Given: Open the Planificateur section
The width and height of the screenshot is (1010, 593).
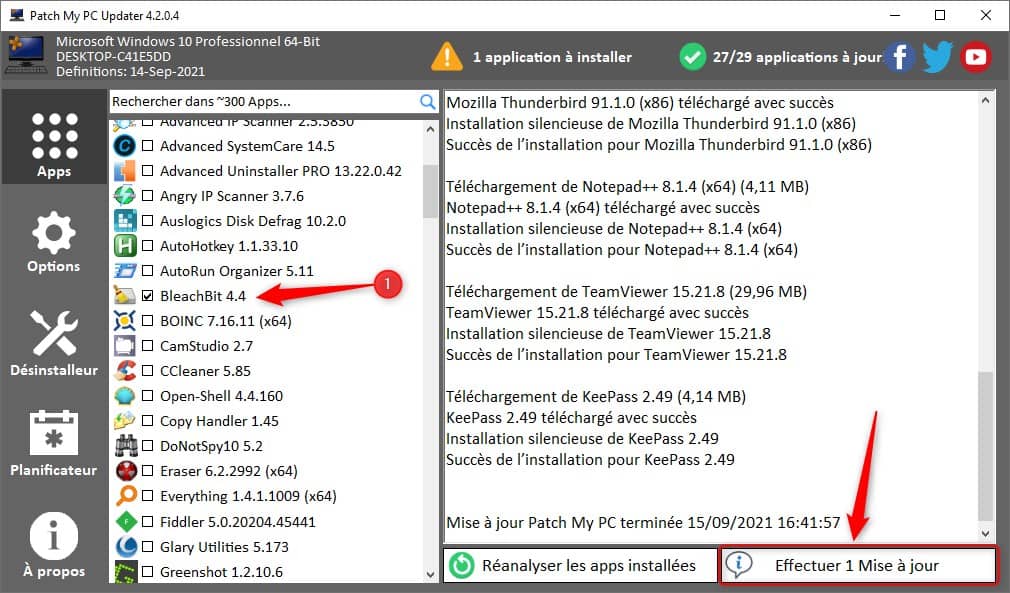Looking at the screenshot, I should [x=54, y=443].
